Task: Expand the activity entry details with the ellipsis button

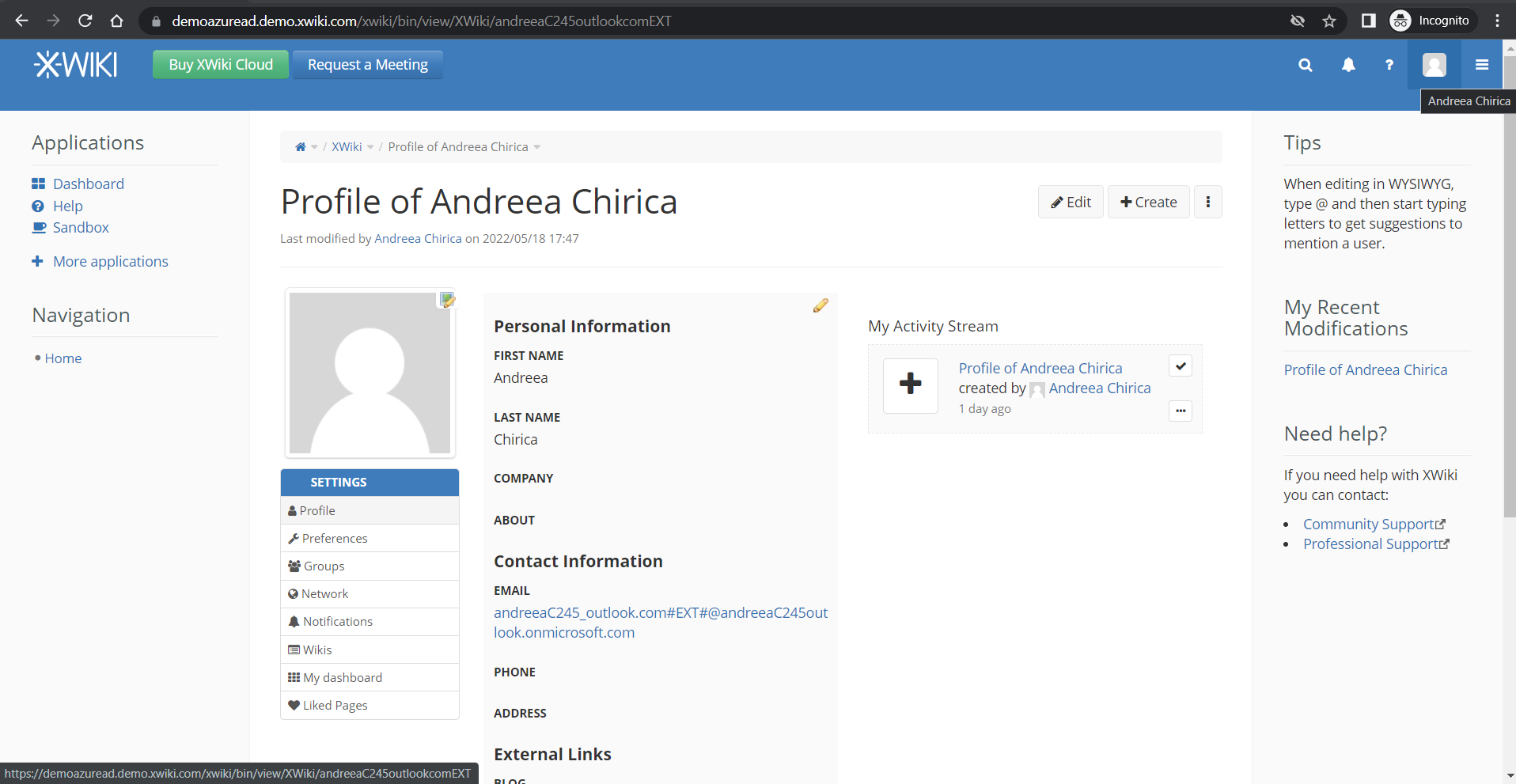Action: 1181,411
